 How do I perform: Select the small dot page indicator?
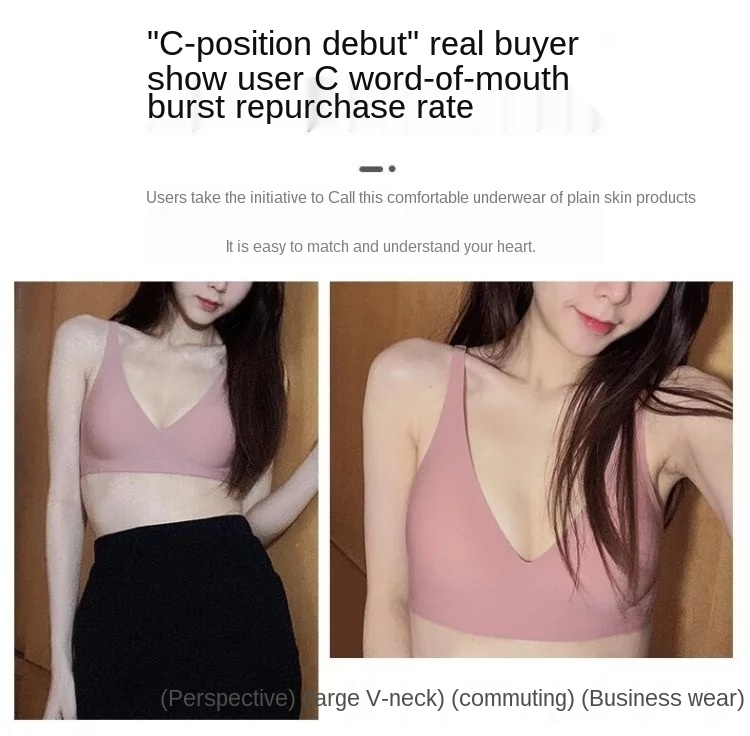click(392, 169)
